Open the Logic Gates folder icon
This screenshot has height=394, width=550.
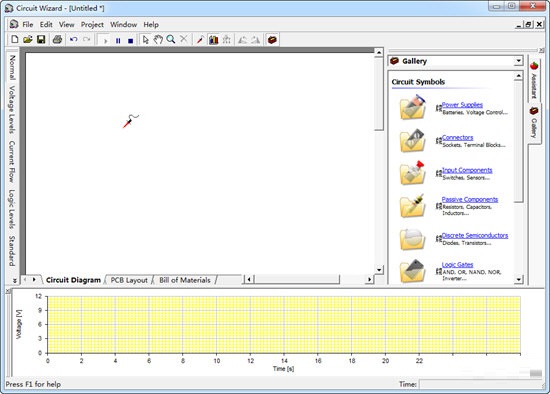coord(412,271)
